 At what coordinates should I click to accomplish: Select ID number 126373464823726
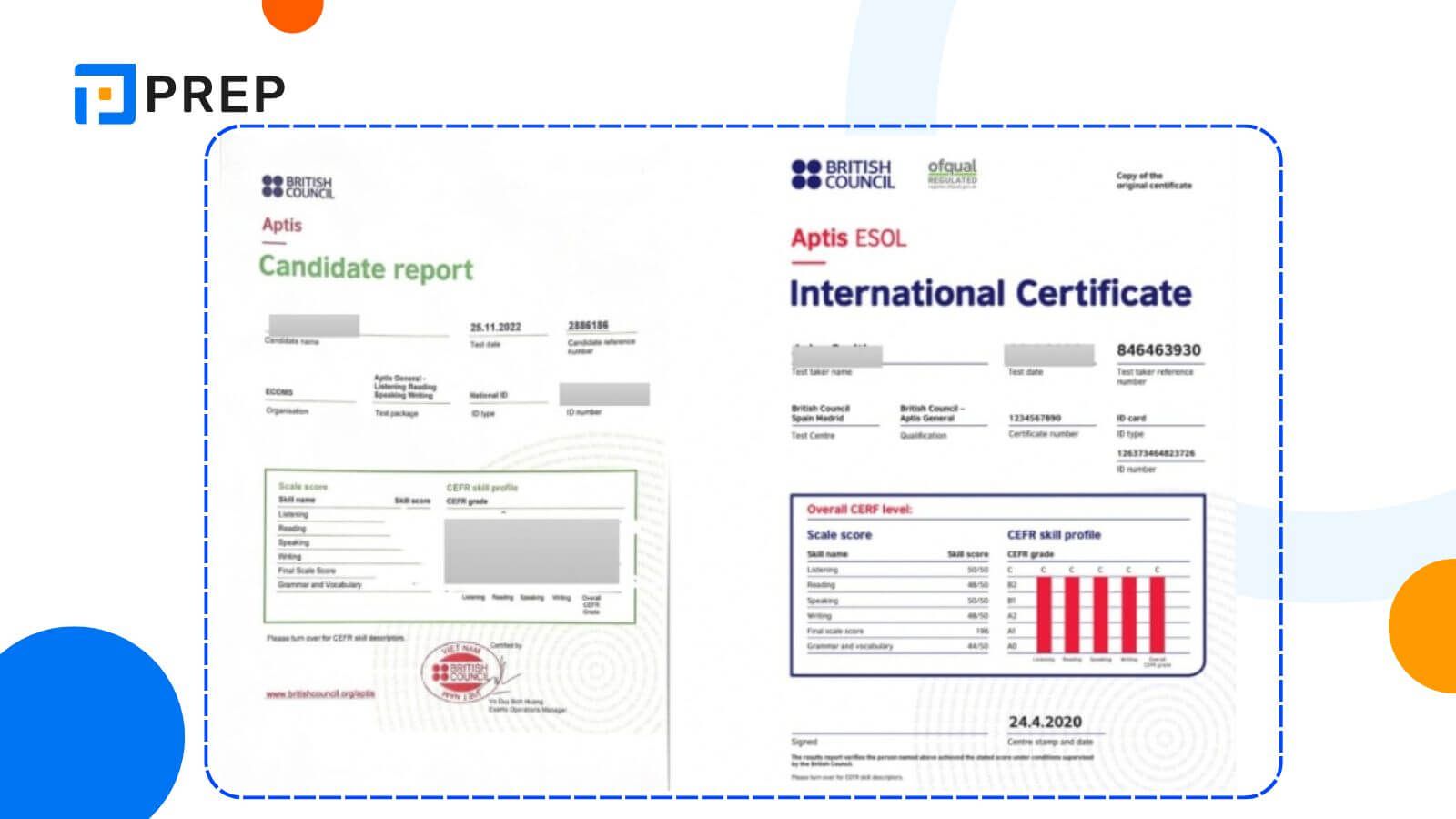click(x=1156, y=453)
